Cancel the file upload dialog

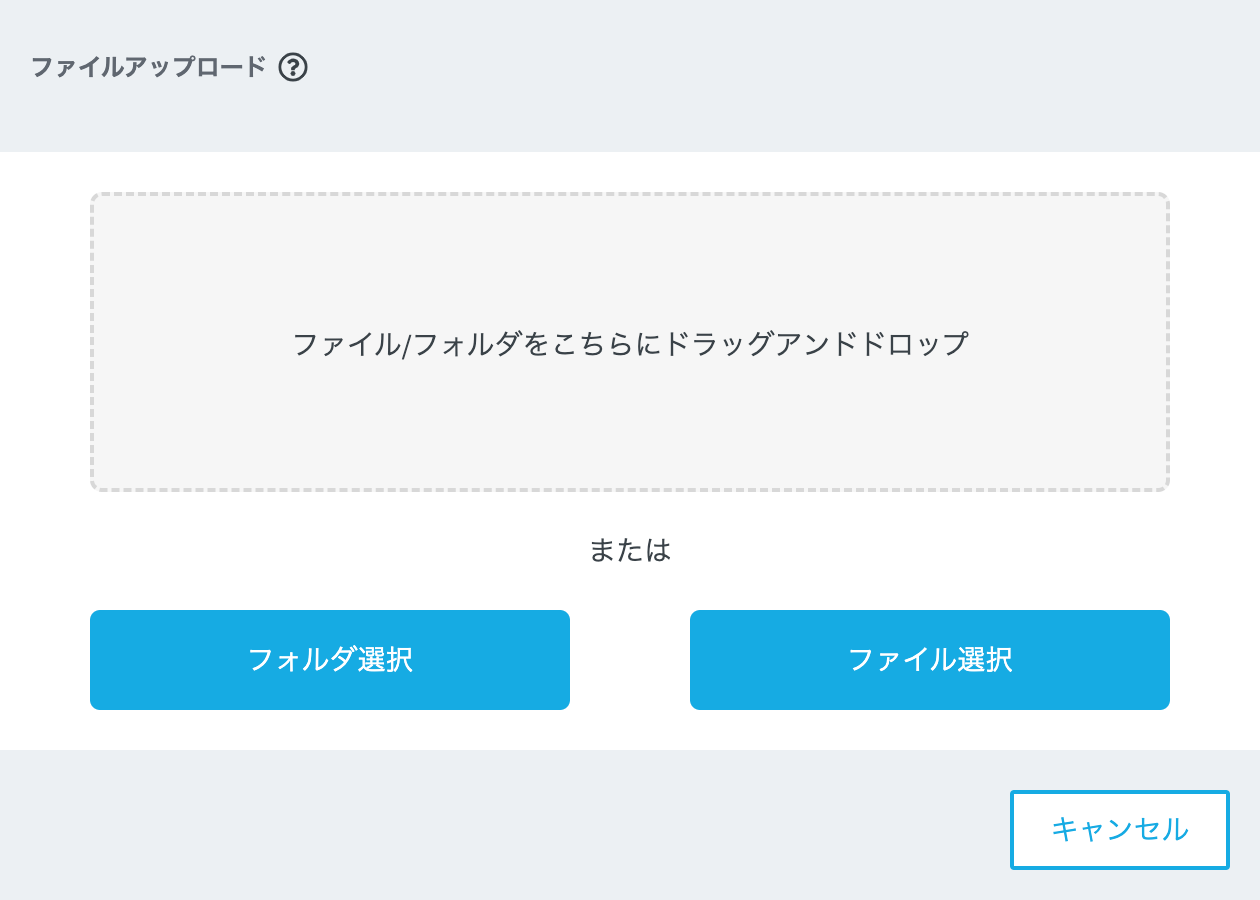coord(1119,830)
